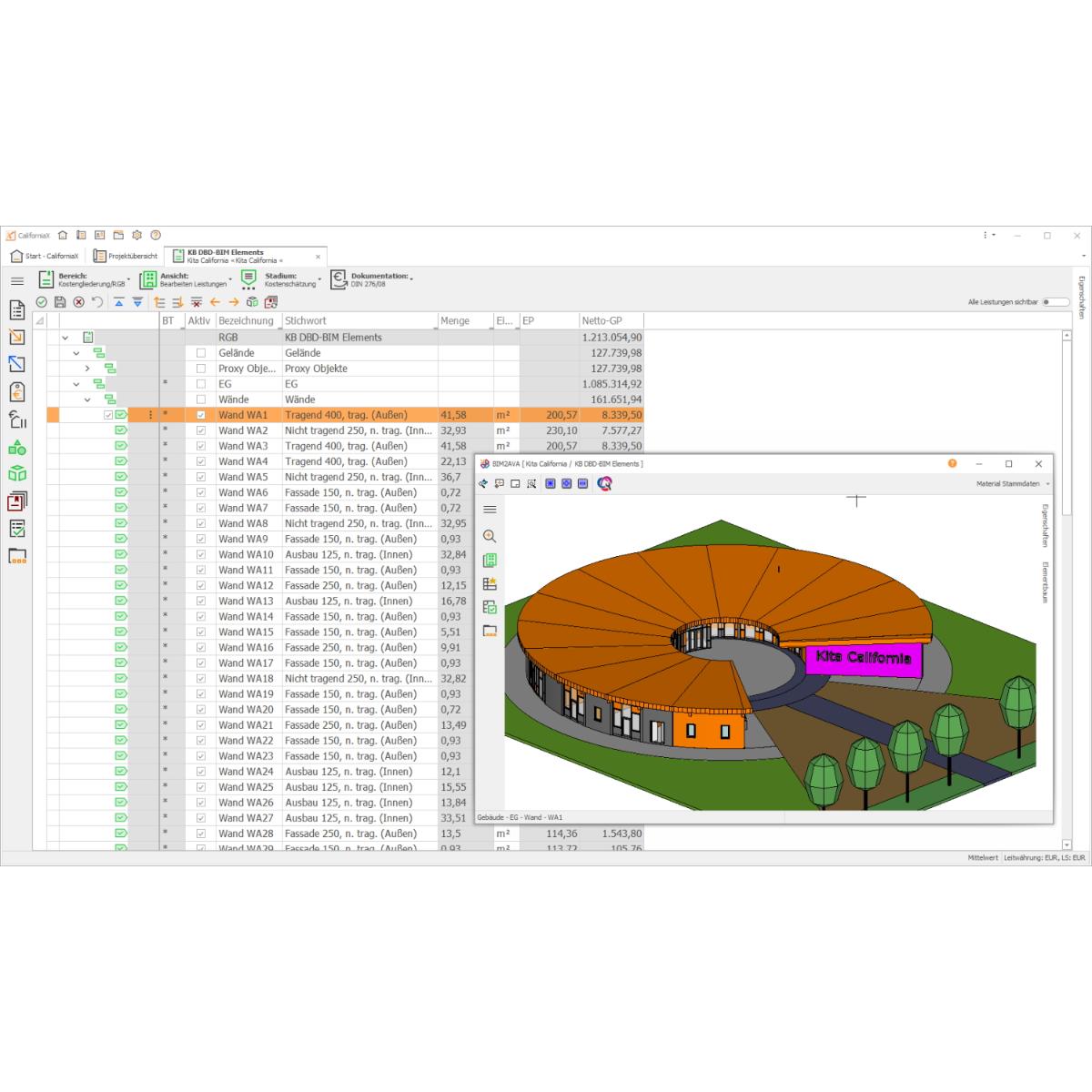Image resolution: width=1092 pixels, height=1092 pixels.
Task: Click the sidebar orange import arrow icon
Action: (17, 337)
